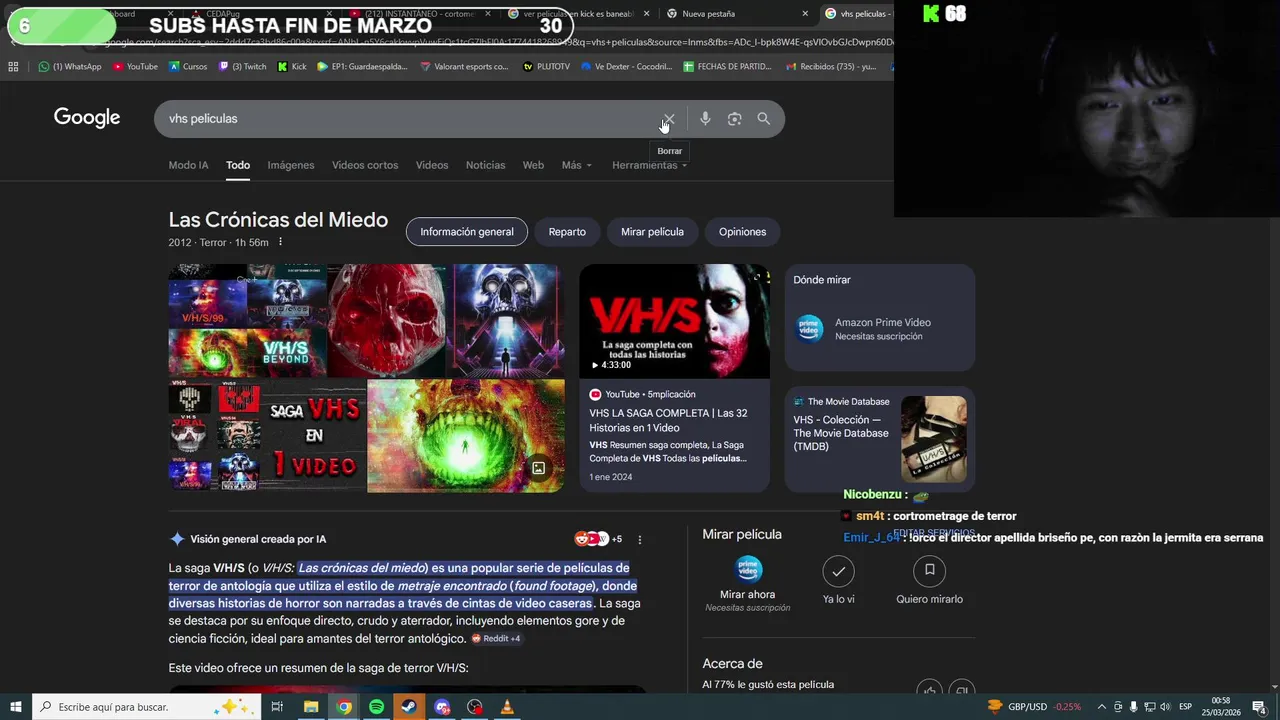Viewport: 1280px width, 720px height.
Task: Open Steam from the taskbar
Action: point(409,707)
